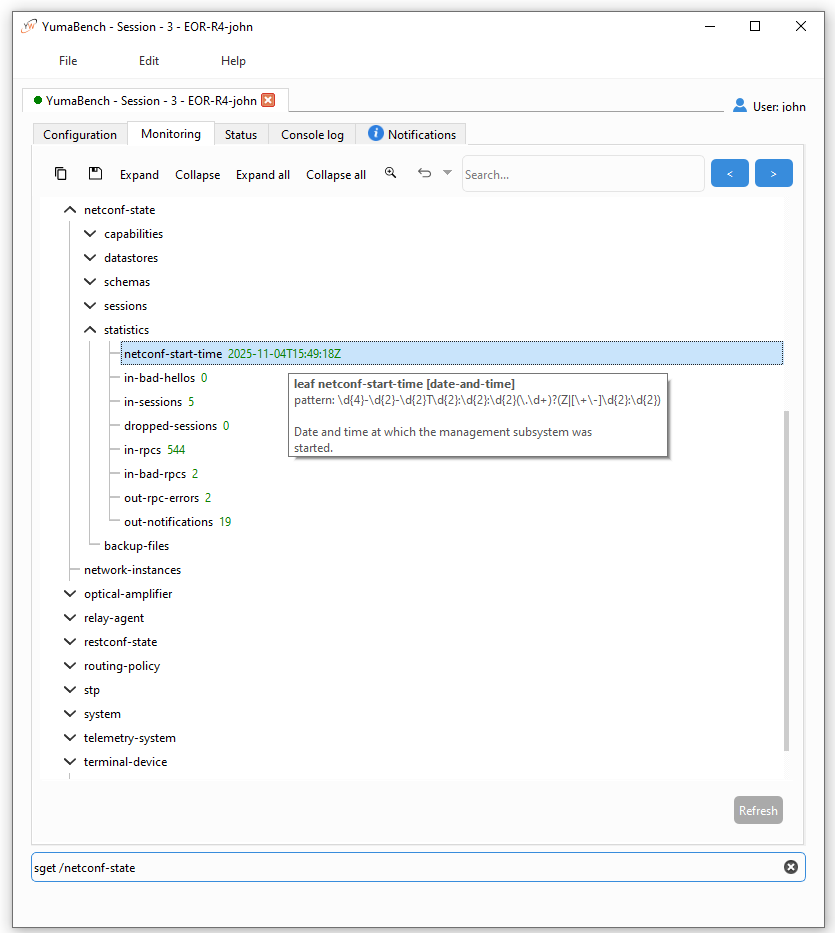Open the File menu
Image resolution: width=835 pixels, height=933 pixels.
[68, 61]
